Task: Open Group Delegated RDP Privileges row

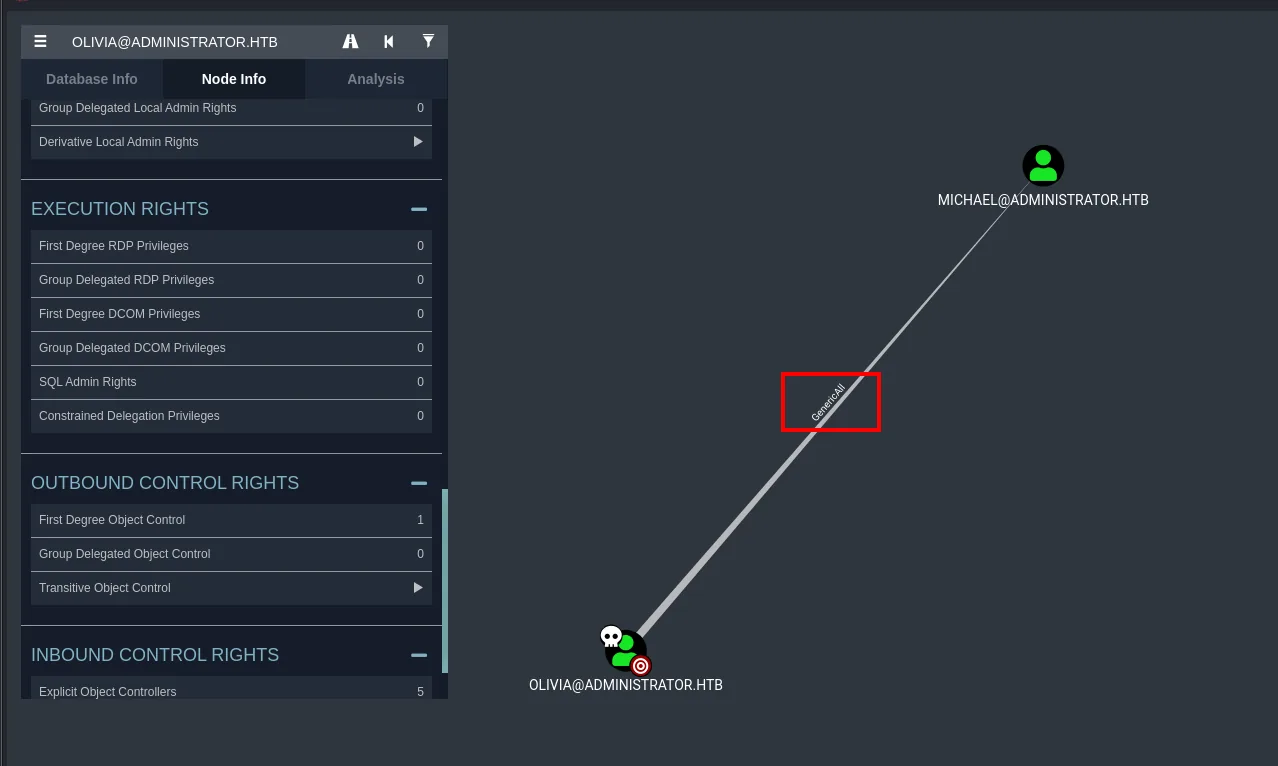Action: [231, 280]
